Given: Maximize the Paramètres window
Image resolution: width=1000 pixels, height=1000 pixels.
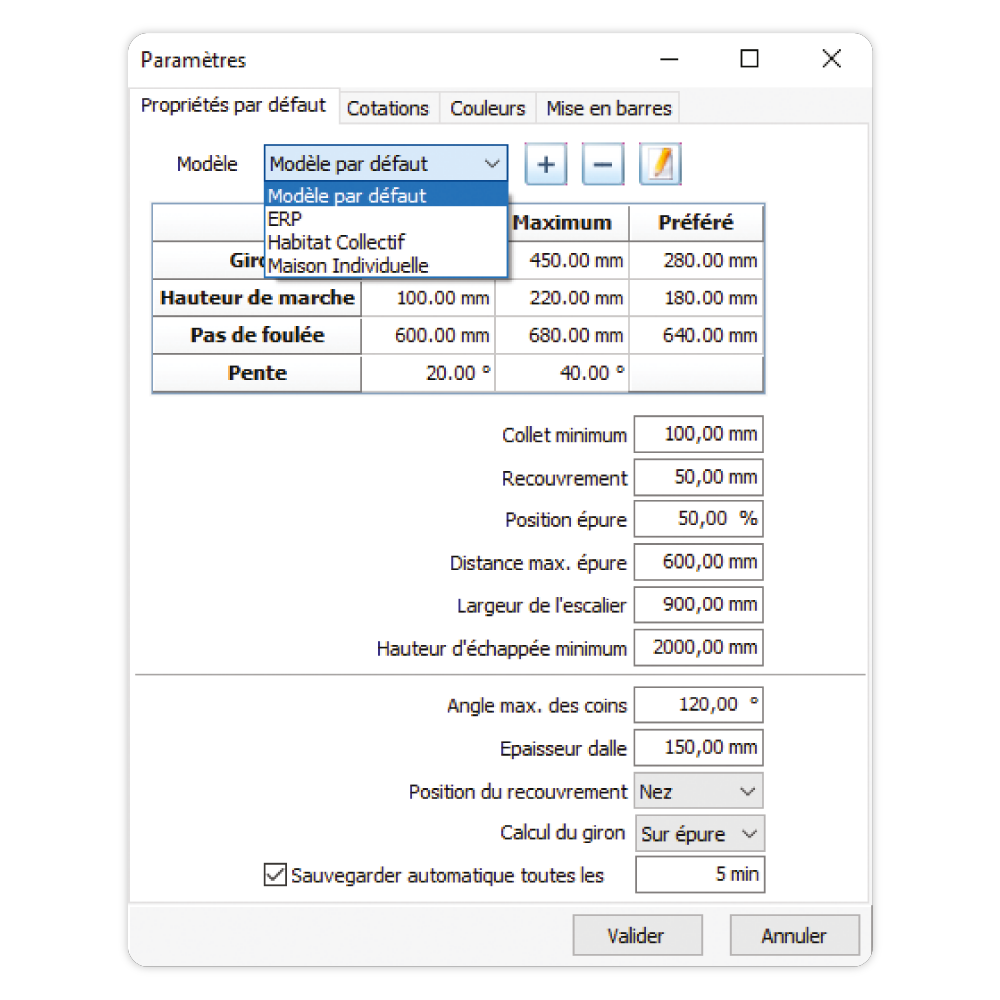Looking at the screenshot, I should [749, 60].
